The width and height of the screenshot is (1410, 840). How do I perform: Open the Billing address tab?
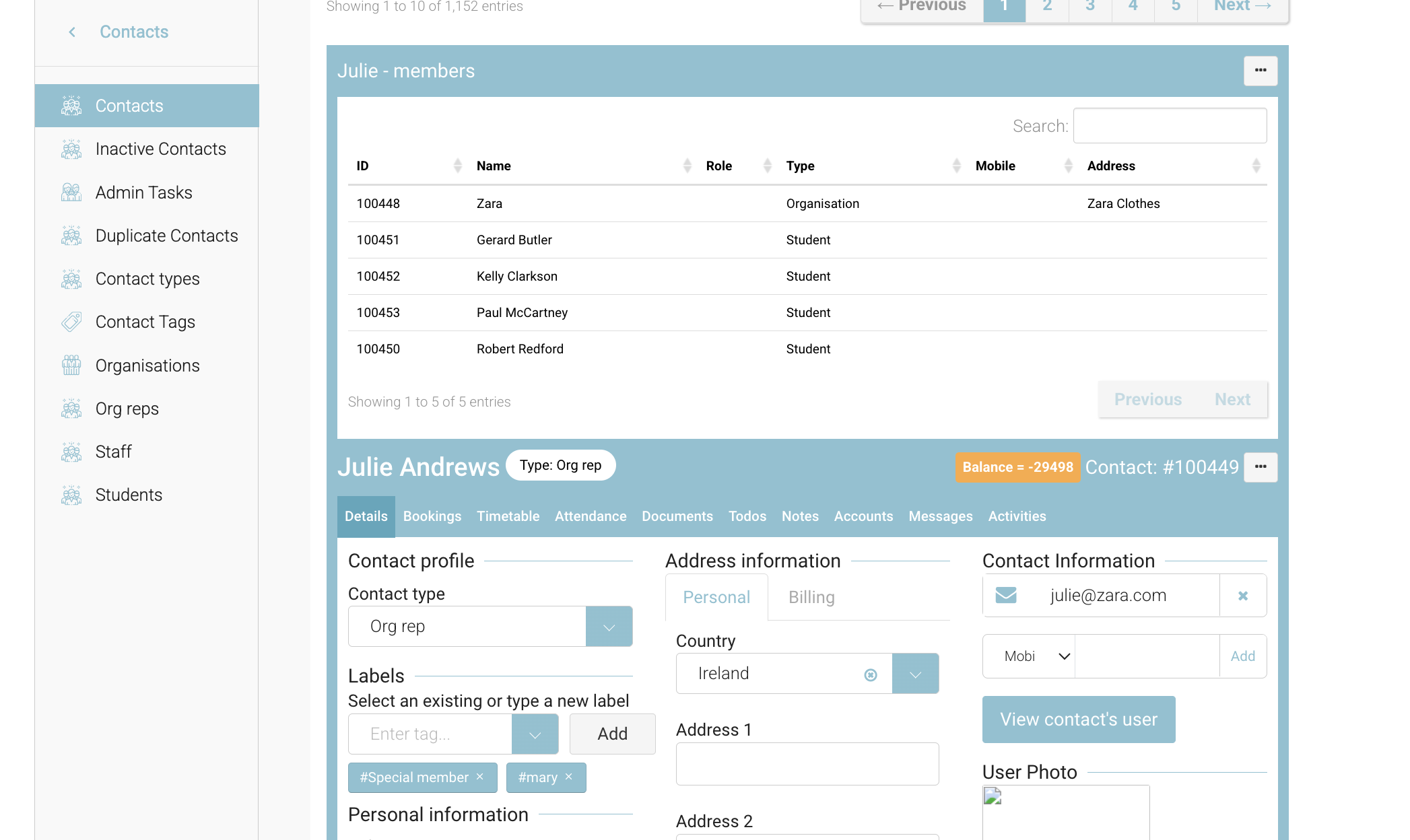pyautogui.click(x=811, y=597)
